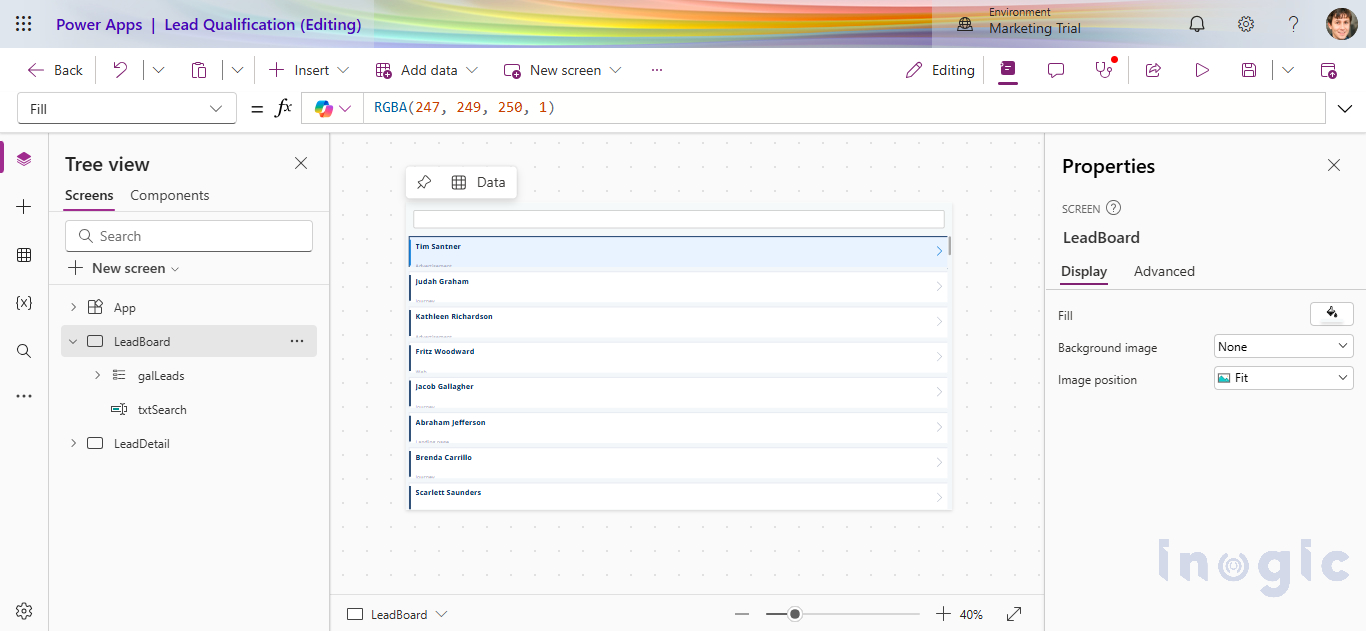This screenshot has width=1366, height=631.
Task: Open the Search magnifier in sidebar
Action: click(x=24, y=351)
